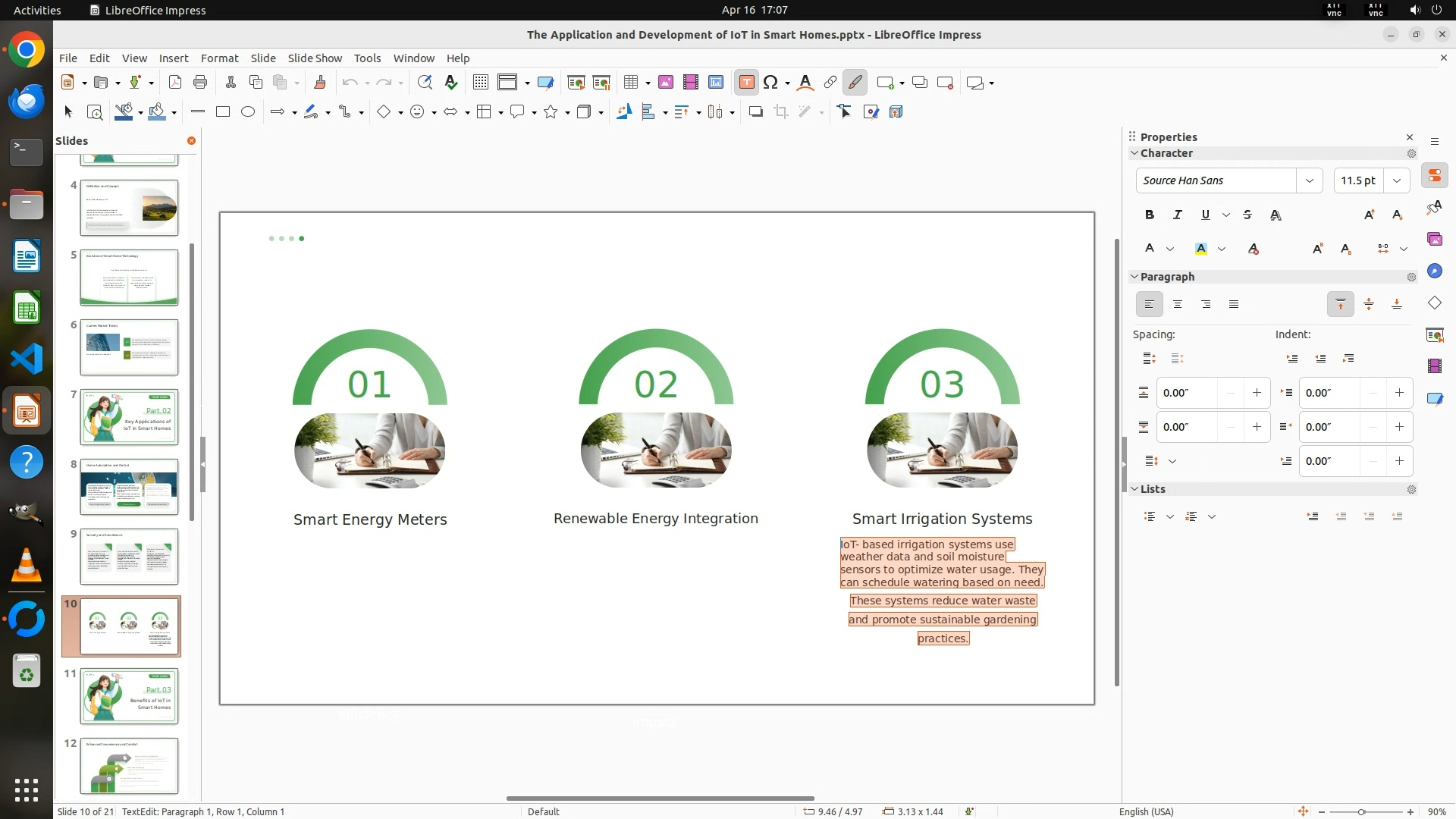This screenshot has height=819, width=1456.
Task: Click the Display Grid icon
Action: [480, 83]
